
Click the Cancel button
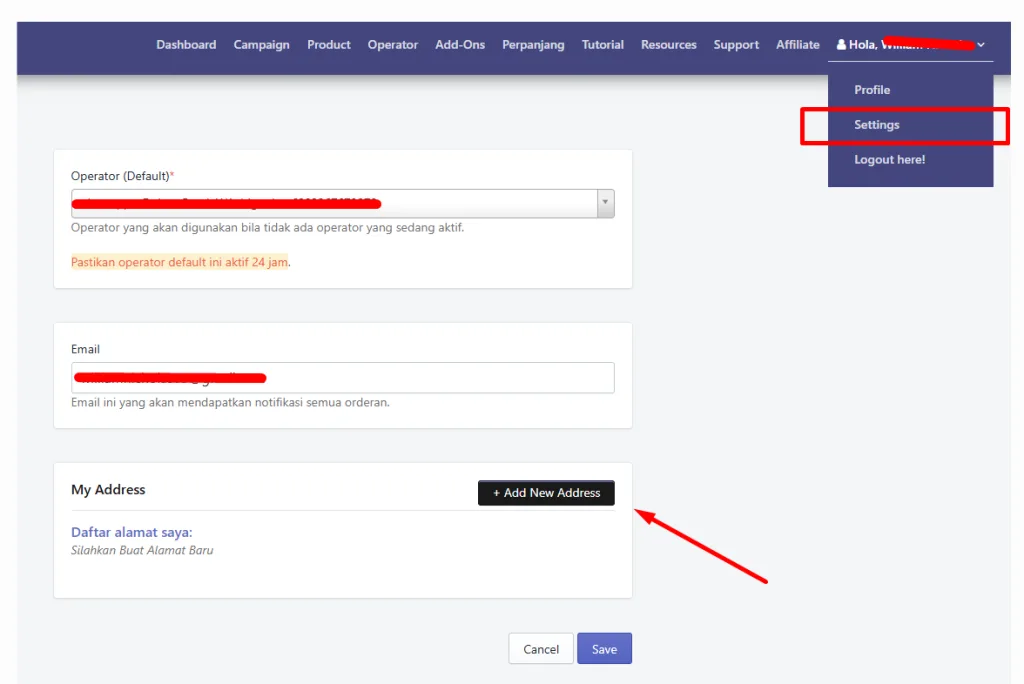(x=541, y=649)
